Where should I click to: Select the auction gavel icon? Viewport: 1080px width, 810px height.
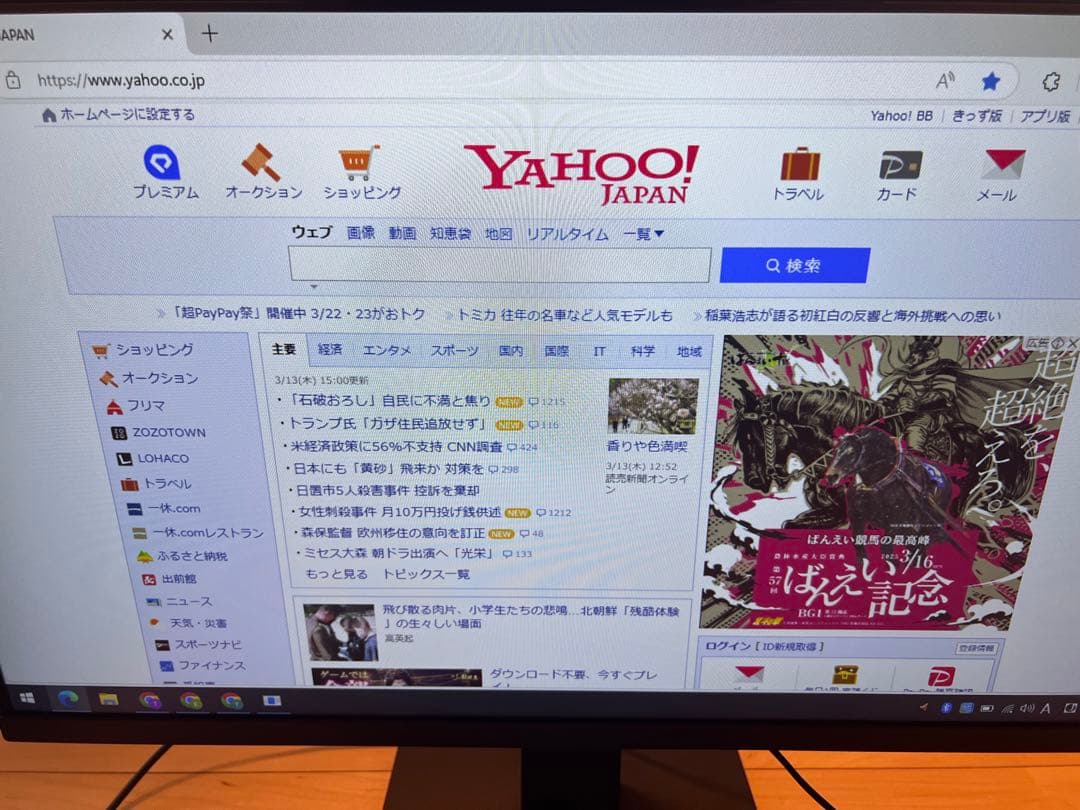(261, 163)
